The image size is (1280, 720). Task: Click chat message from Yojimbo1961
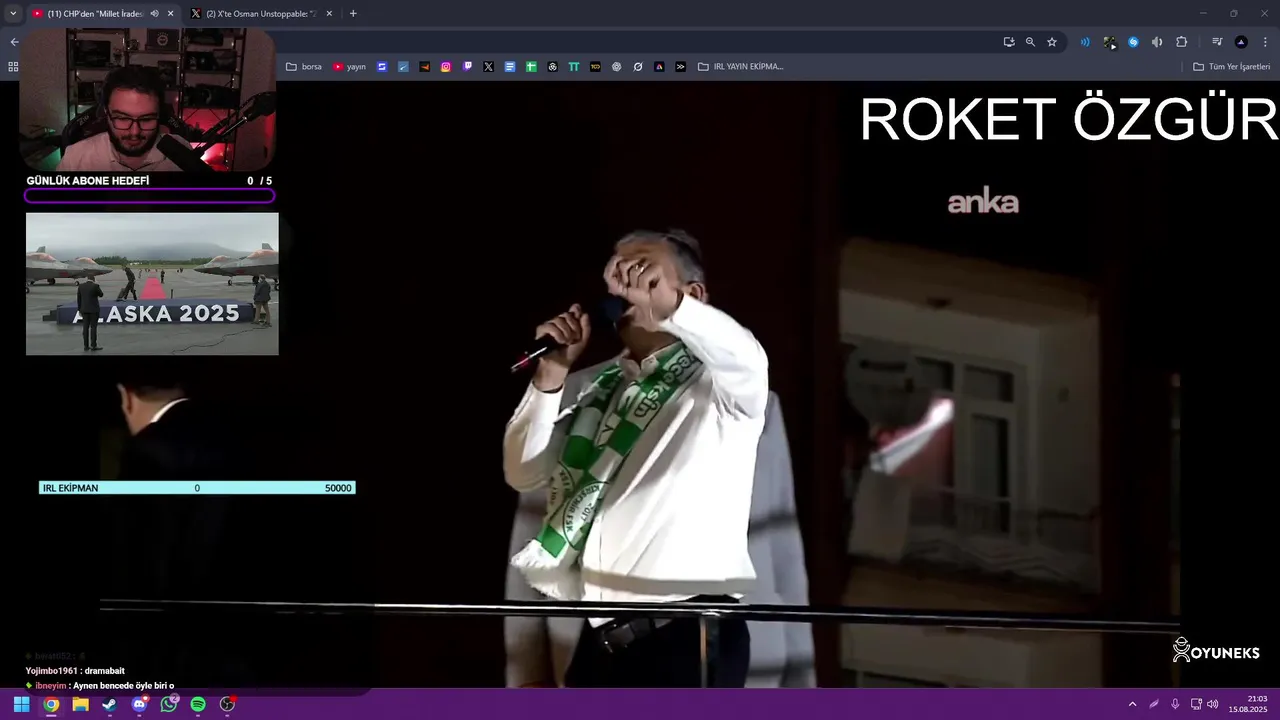[75, 671]
